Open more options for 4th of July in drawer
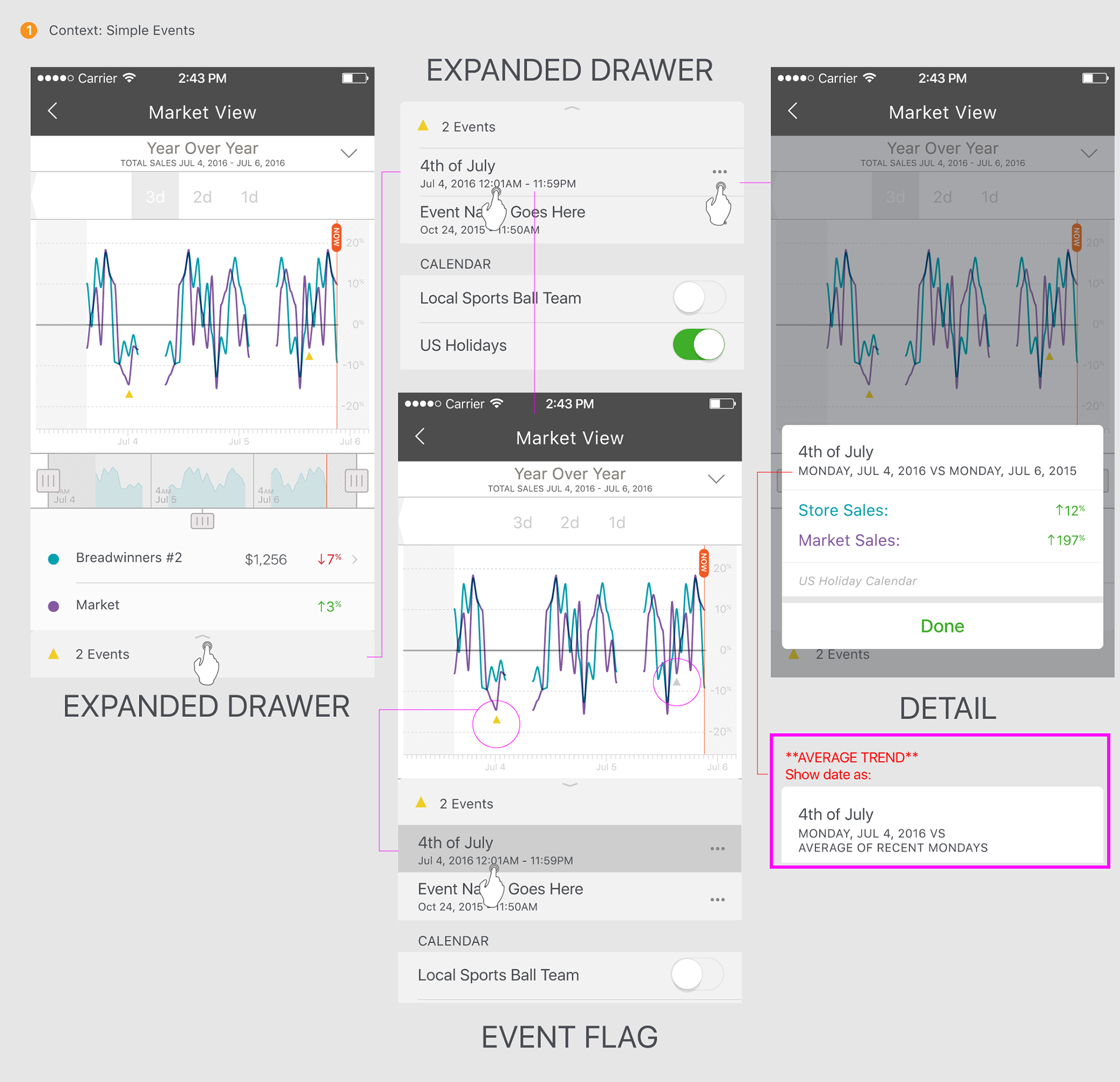Screen dimensions: 1120x1082 tap(720, 171)
